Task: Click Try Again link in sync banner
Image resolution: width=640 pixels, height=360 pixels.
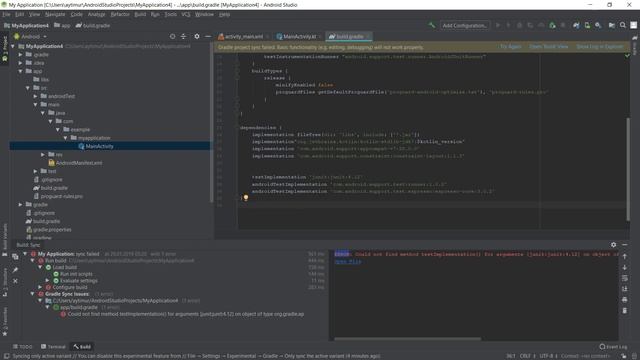Action: coord(511,47)
